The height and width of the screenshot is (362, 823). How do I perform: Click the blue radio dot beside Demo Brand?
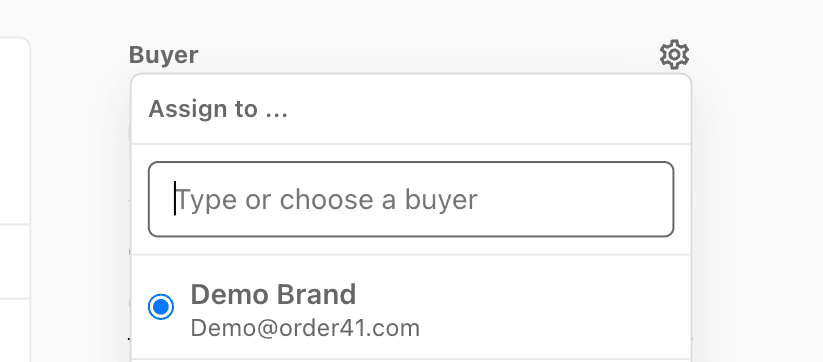[x=161, y=306]
